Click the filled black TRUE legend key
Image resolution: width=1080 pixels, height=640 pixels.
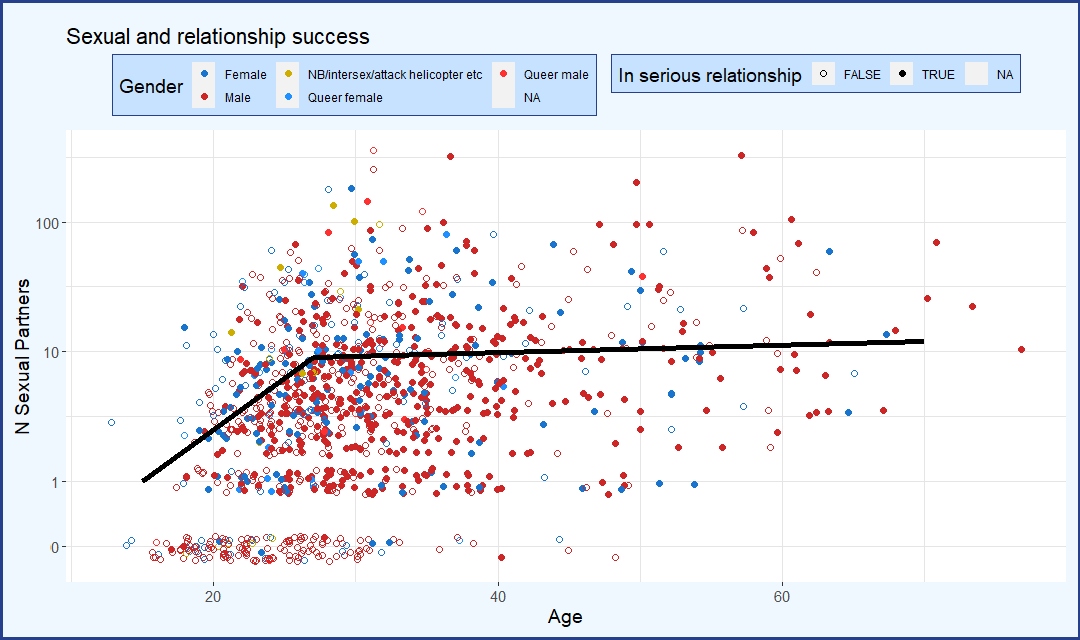[x=900, y=74]
